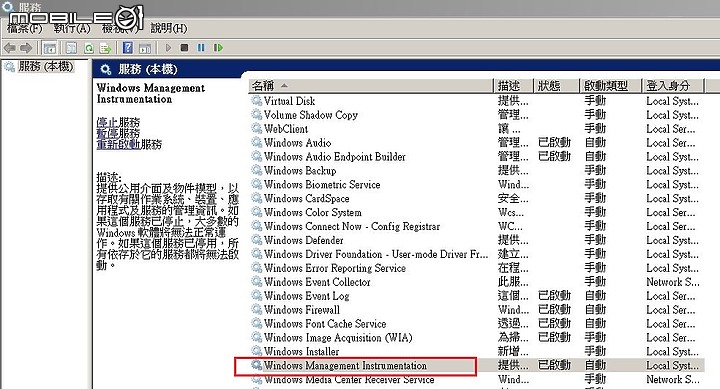
Task: Click gear icon beside Windows CardSpace
Action: point(257,198)
